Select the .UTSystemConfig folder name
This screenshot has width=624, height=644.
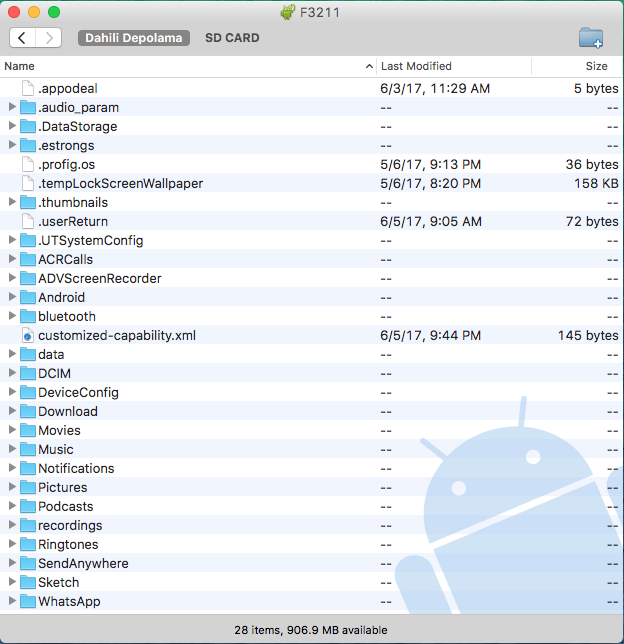click(90, 241)
